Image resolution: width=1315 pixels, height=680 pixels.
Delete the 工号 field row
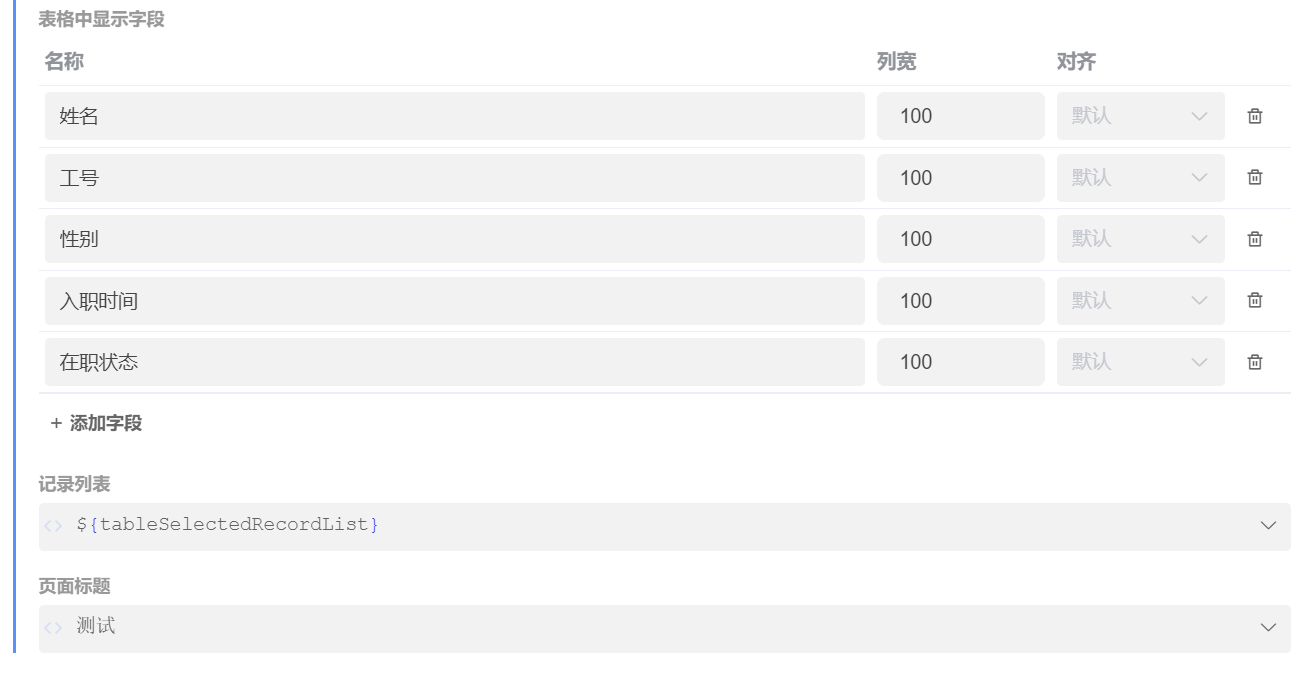pos(1255,177)
